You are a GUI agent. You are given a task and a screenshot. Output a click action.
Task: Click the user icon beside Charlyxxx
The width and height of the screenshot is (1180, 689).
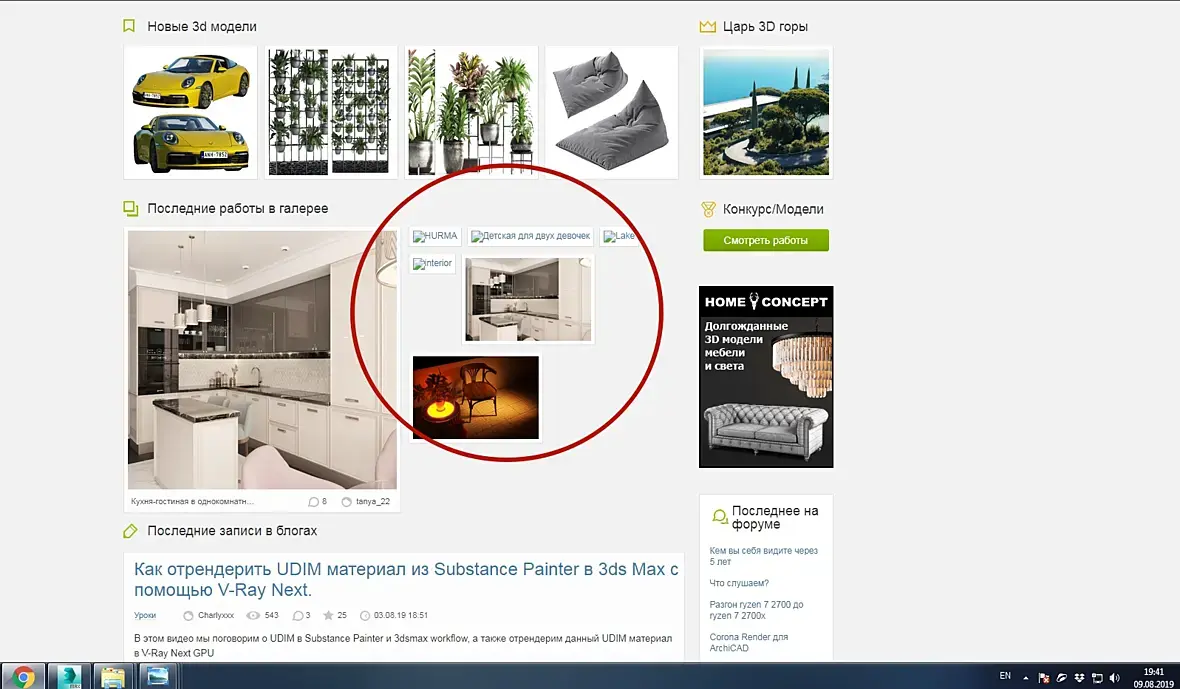189,615
